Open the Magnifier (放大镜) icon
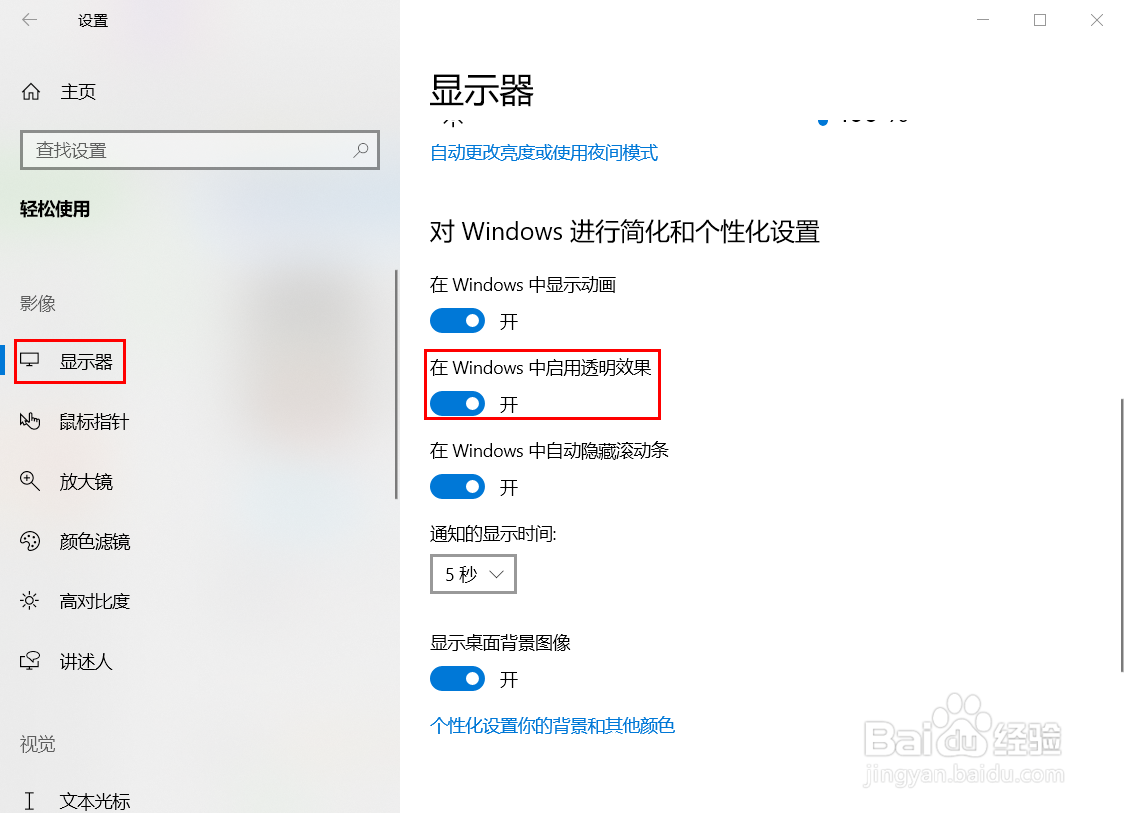The height and width of the screenshot is (813, 1126). 29,481
